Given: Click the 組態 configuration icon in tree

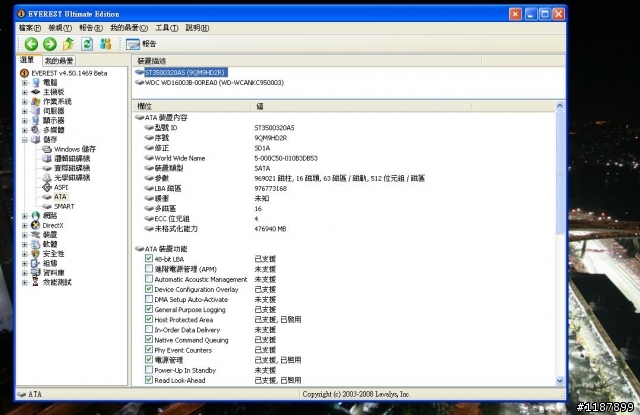Looking at the screenshot, I should [36, 263].
